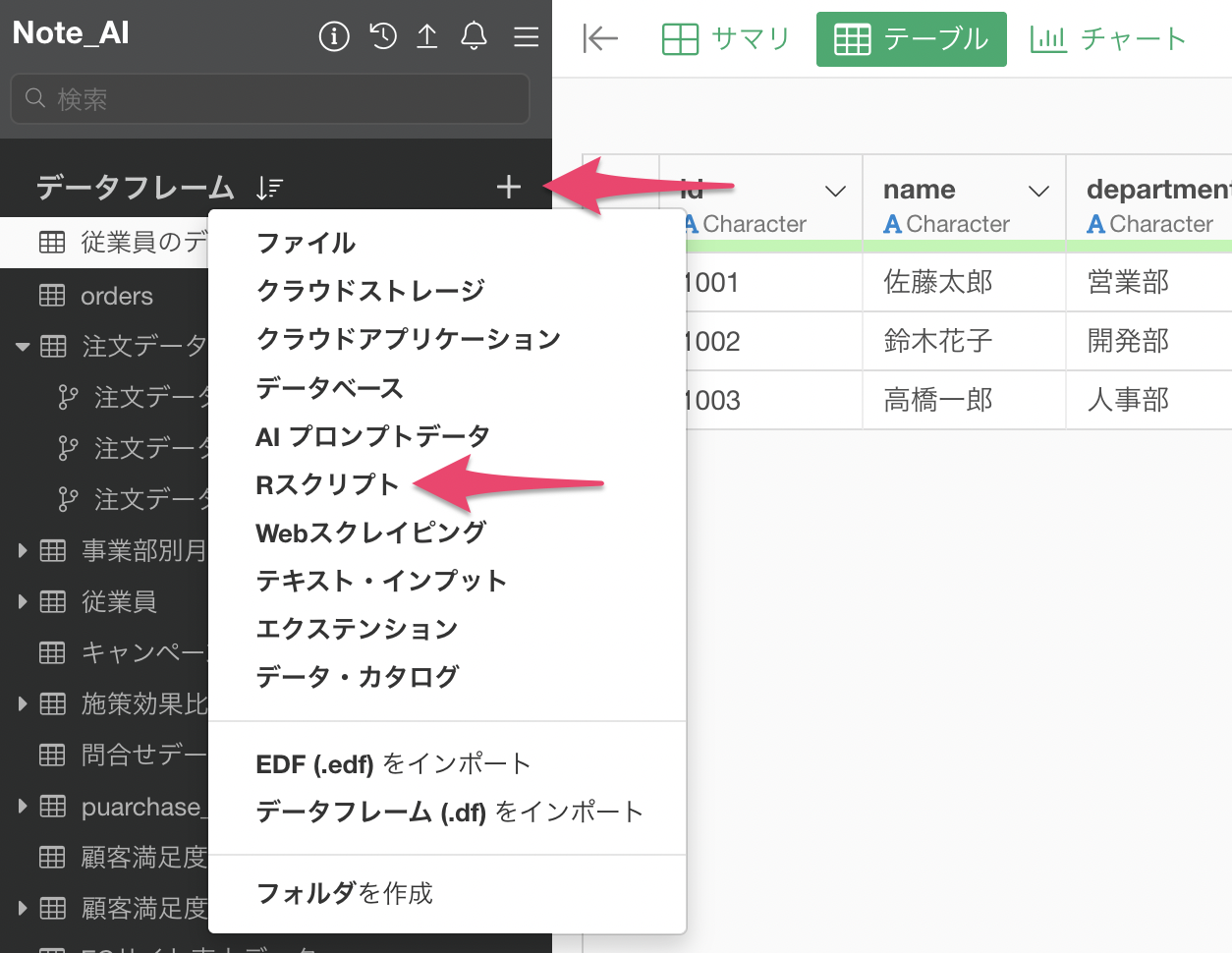The width and height of the screenshot is (1232, 953).
Task: Expand the puarchase_ data frame
Action: [x=23, y=807]
